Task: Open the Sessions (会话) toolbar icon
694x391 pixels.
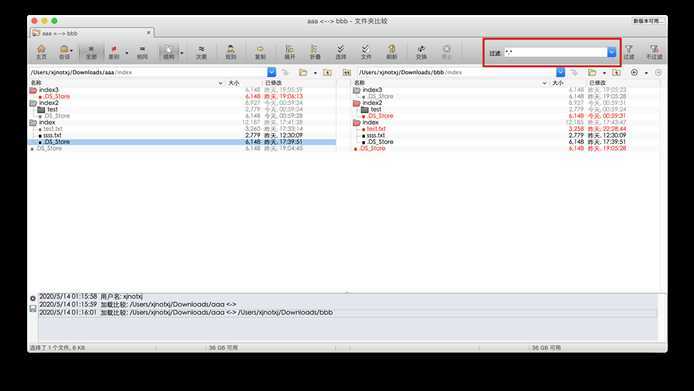Action: [65, 52]
